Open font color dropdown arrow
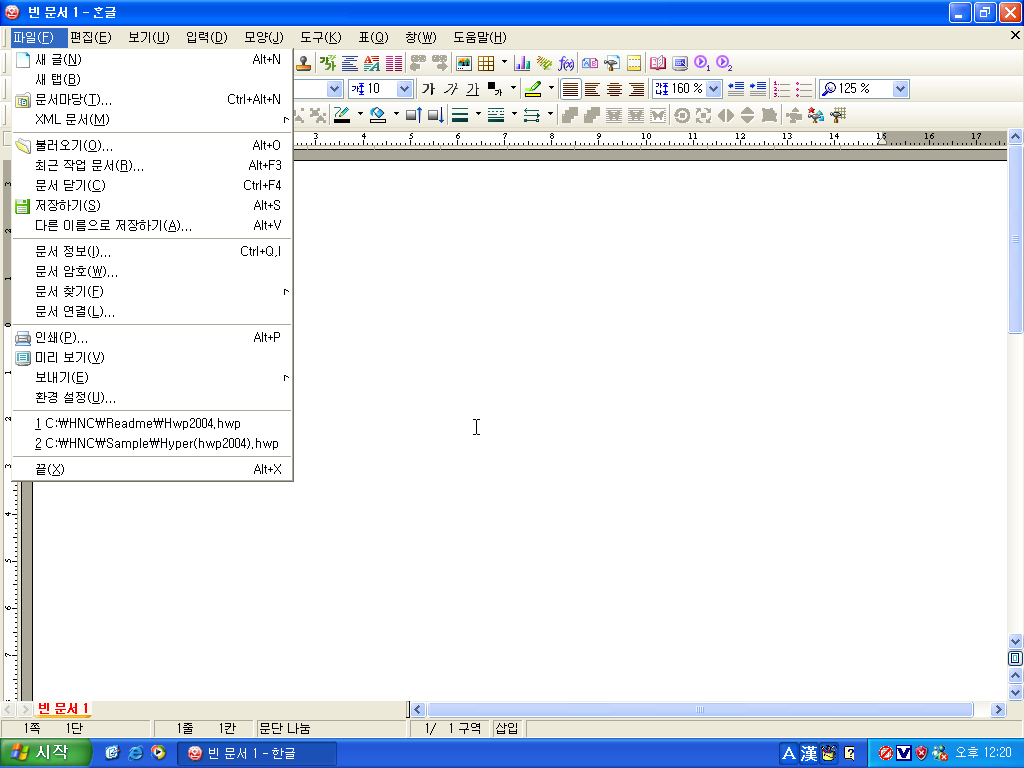The width and height of the screenshot is (1024, 768). point(513,88)
